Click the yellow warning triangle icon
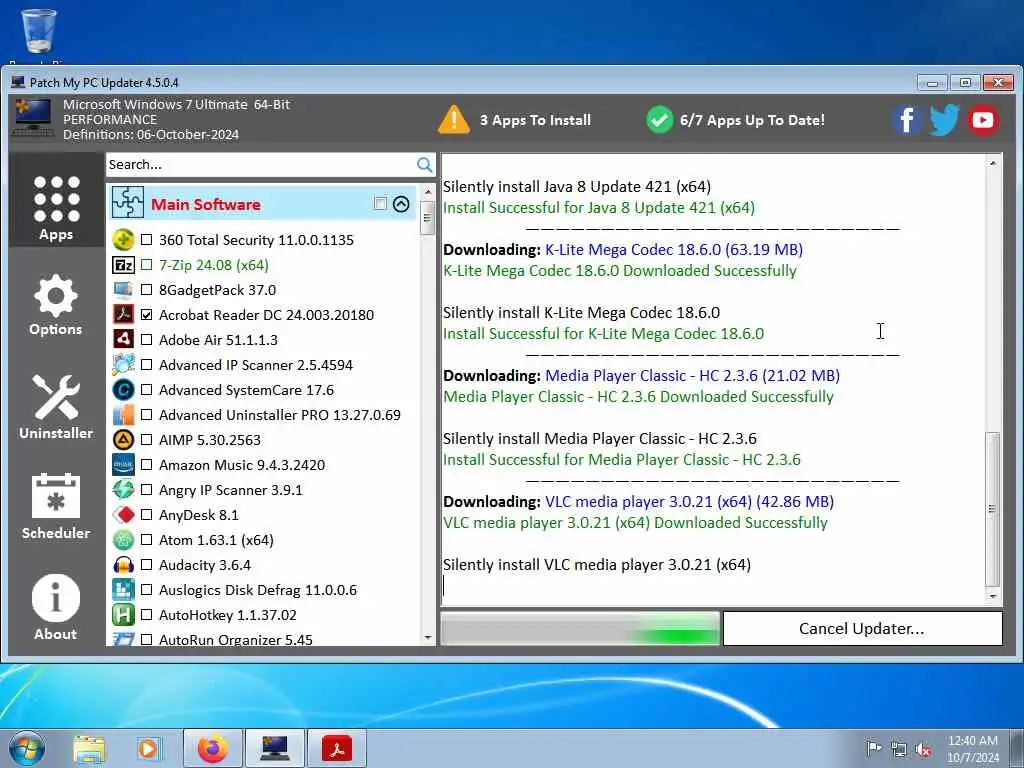This screenshot has width=1024, height=768. click(x=453, y=120)
